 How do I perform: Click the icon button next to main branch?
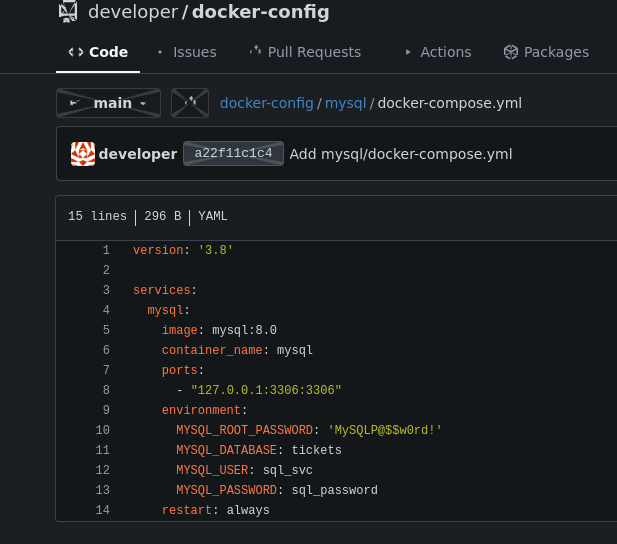(189, 103)
